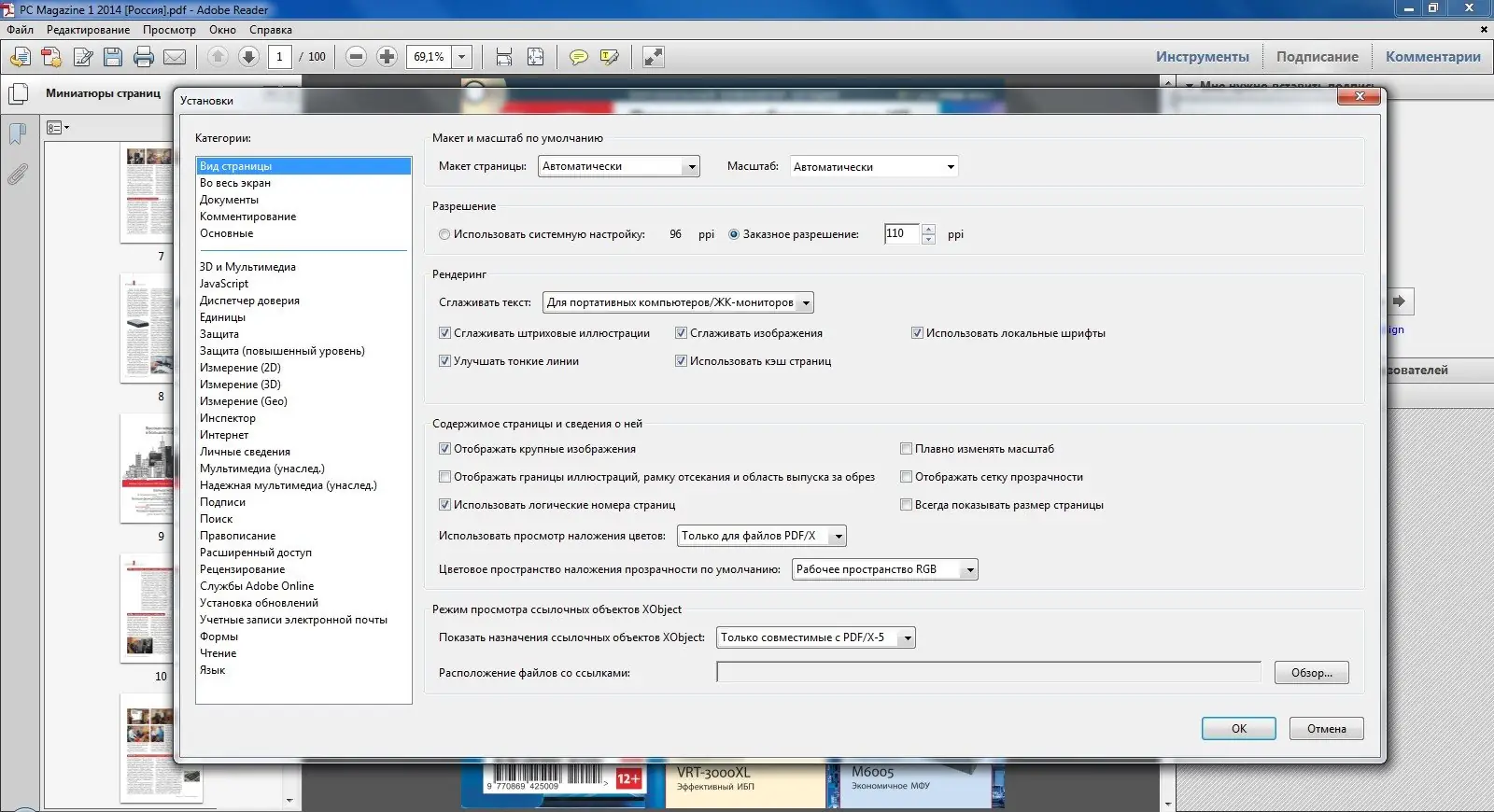1494x812 pixels.
Task: Click the Send by email envelope icon
Action: click(x=175, y=57)
